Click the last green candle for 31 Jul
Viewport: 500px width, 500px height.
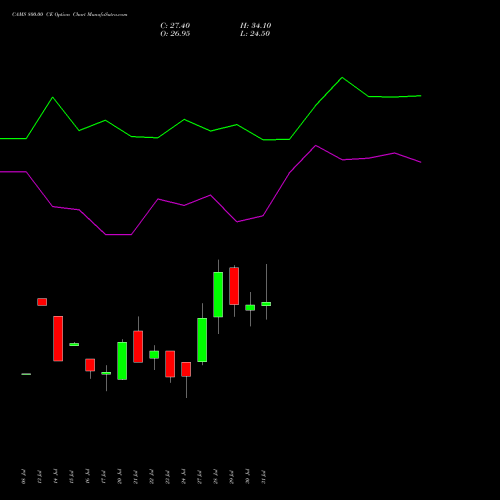pos(266,304)
